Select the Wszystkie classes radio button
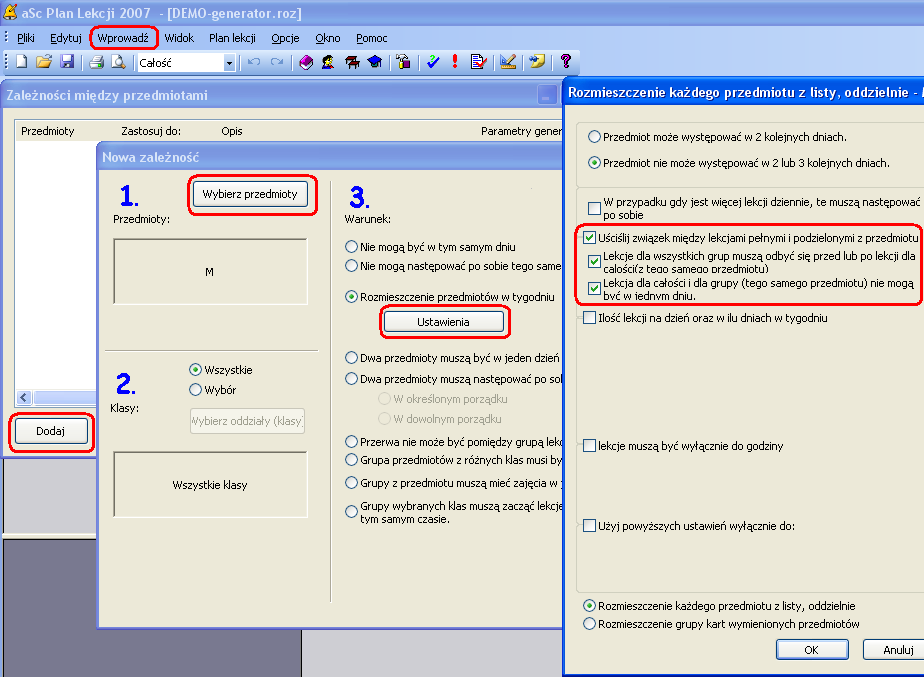924x677 pixels. [195, 370]
